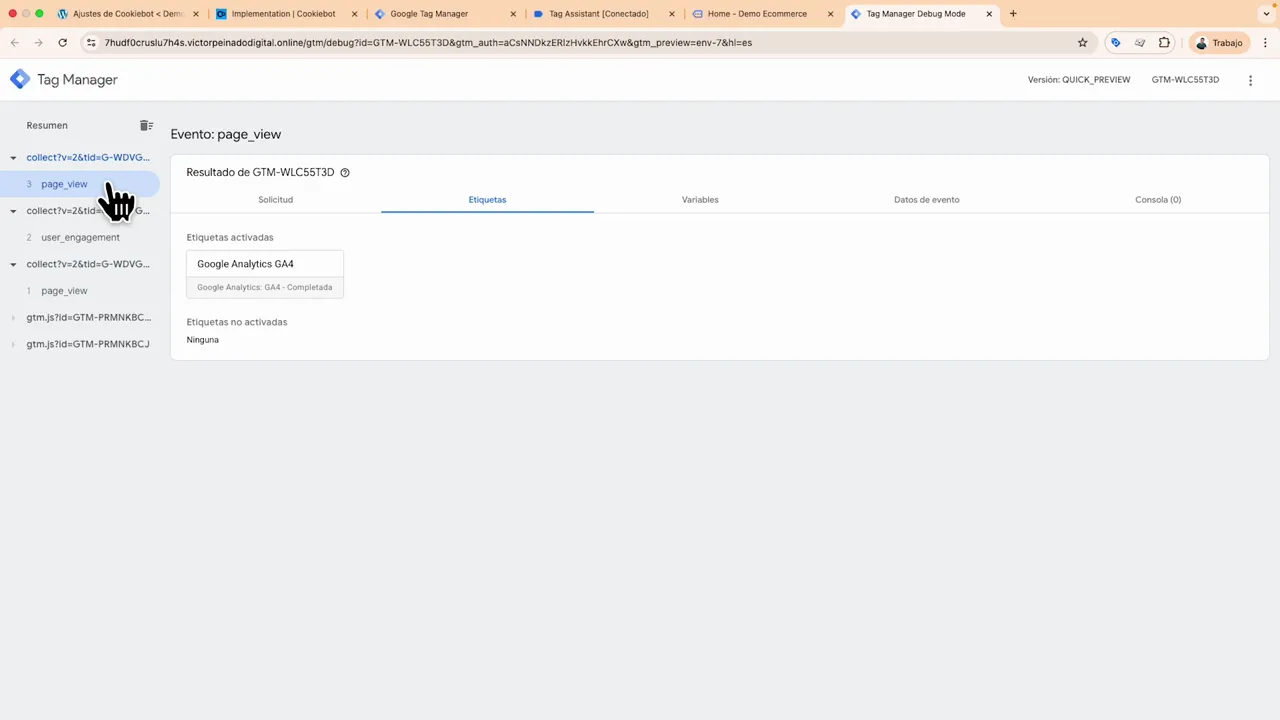Expand the gtm.js?id=GTM-PRMNKBCJ entry
Image resolution: width=1280 pixels, height=720 pixels.
coord(13,343)
